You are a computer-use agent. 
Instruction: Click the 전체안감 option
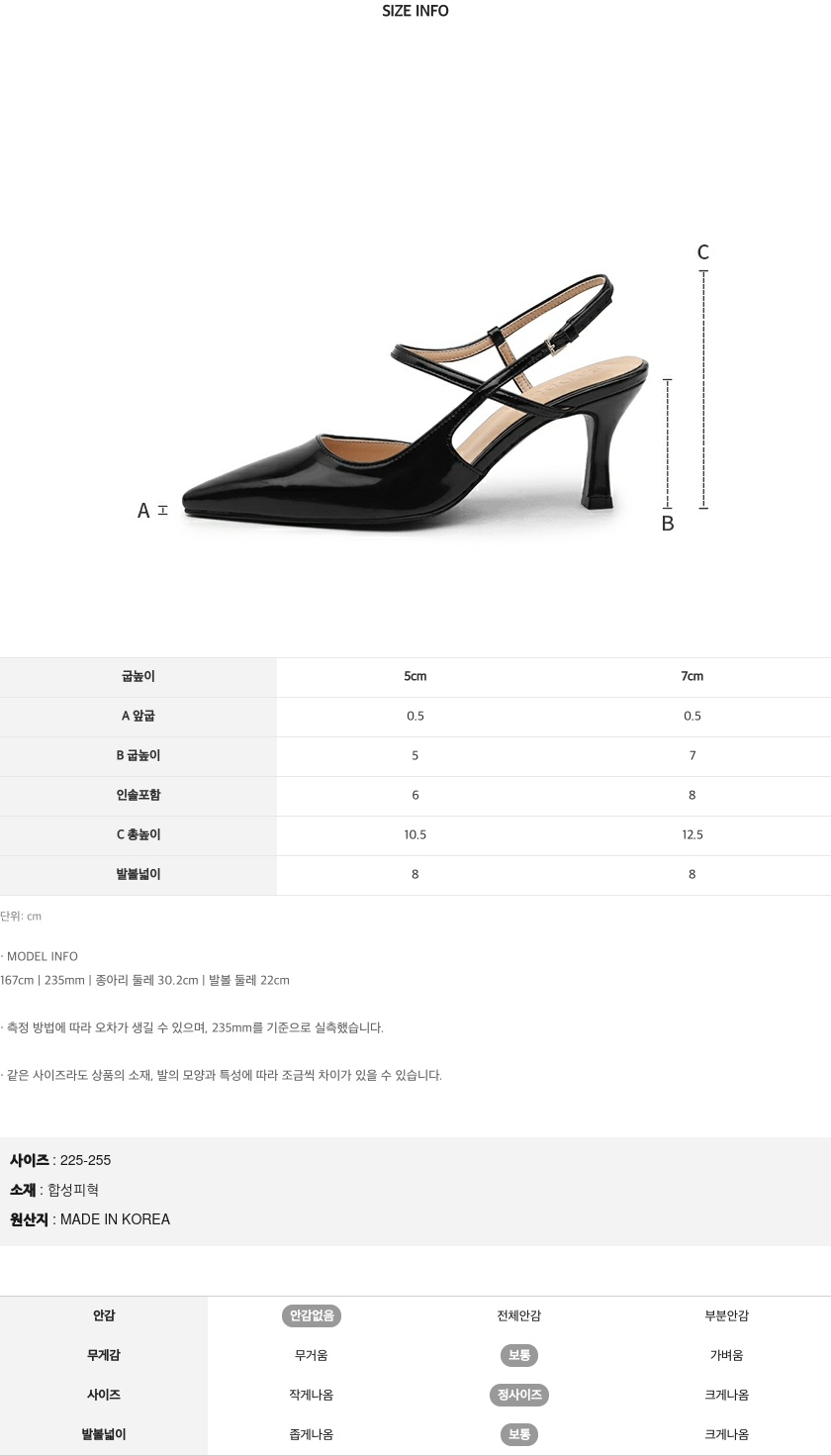pyautogui.click(x=519, y=1315)
